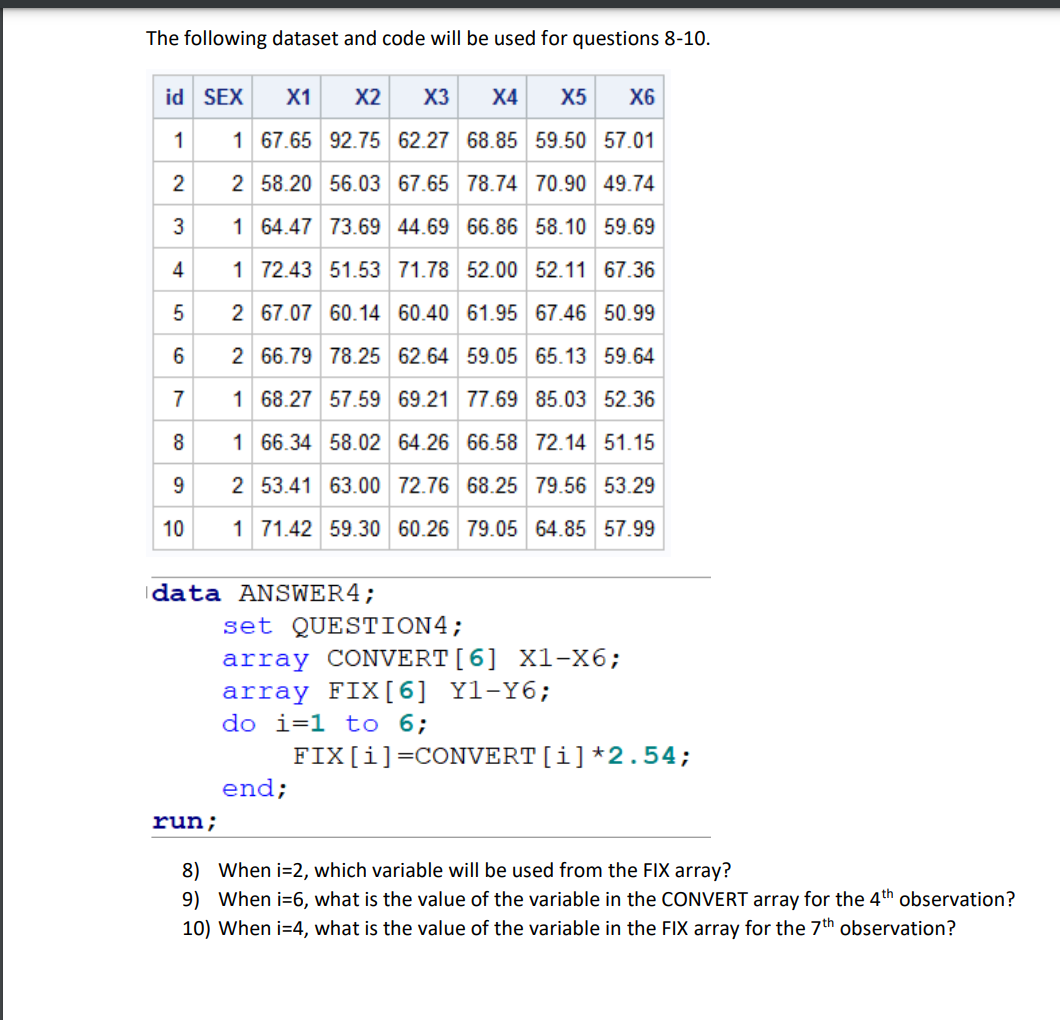Select the X4 column header
1060x1020 pixels.
point(501,97)
